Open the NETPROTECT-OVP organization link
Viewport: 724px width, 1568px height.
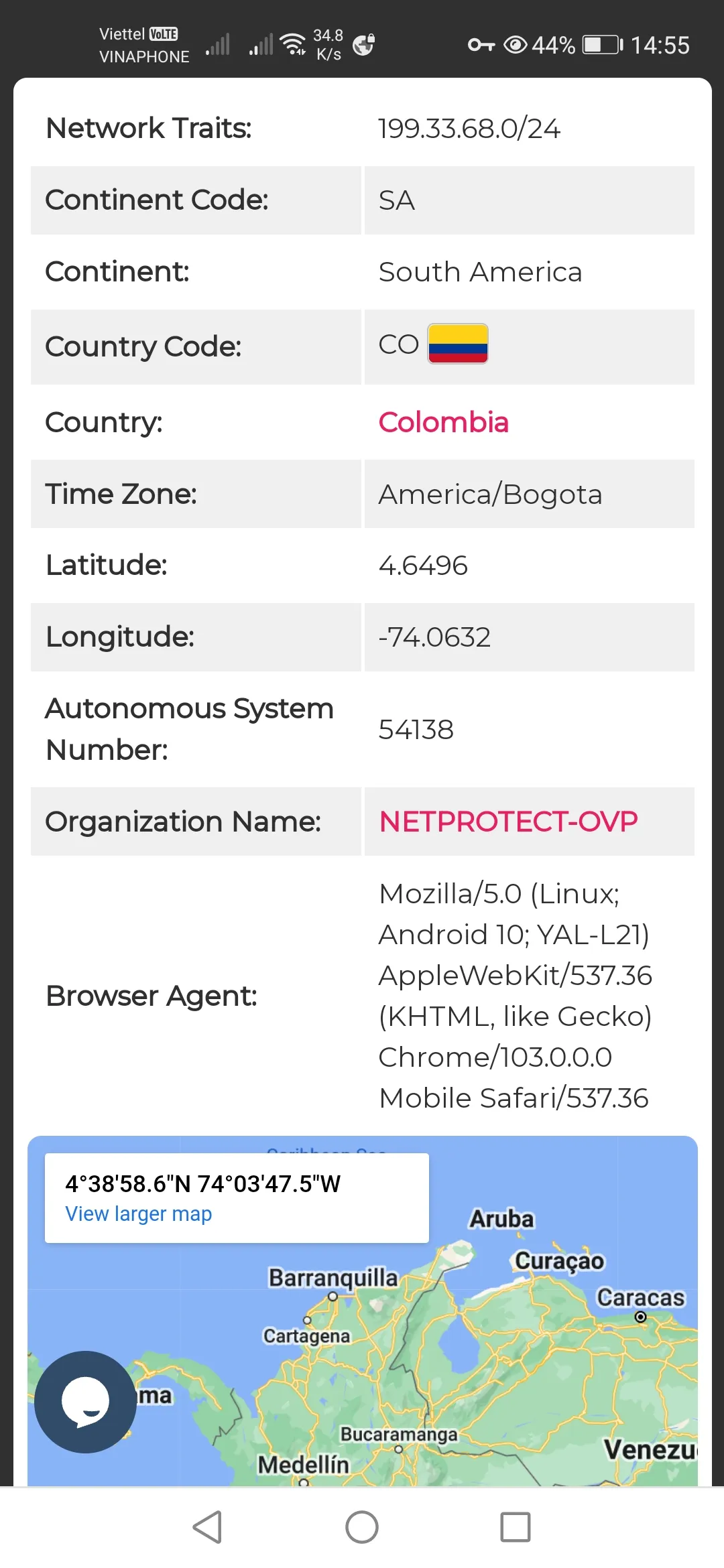pyautogui.click(x=507, y=821)
